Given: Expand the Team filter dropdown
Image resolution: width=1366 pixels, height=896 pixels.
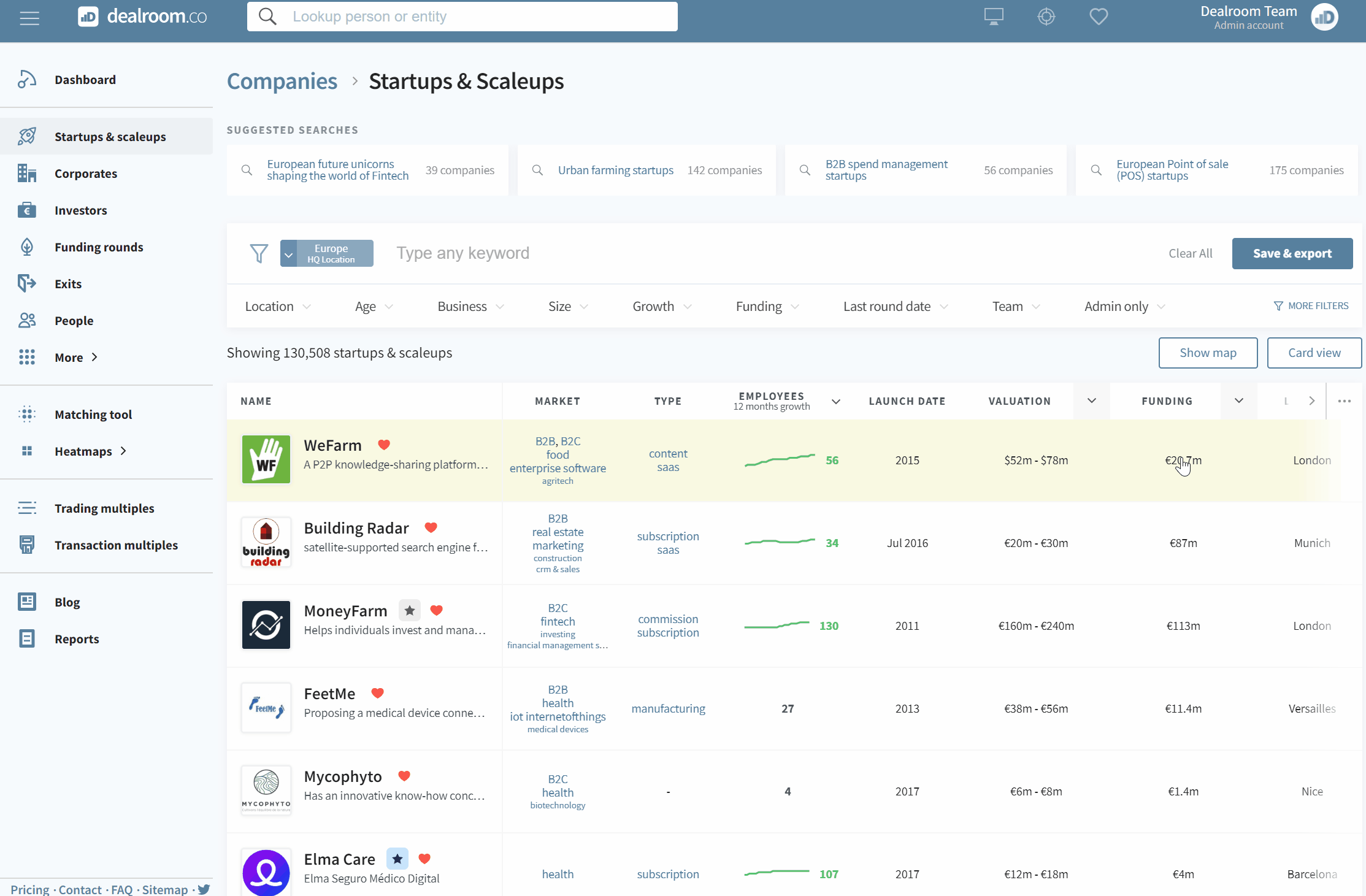Looking at the screenshot, I should (x=1016, y=307).
